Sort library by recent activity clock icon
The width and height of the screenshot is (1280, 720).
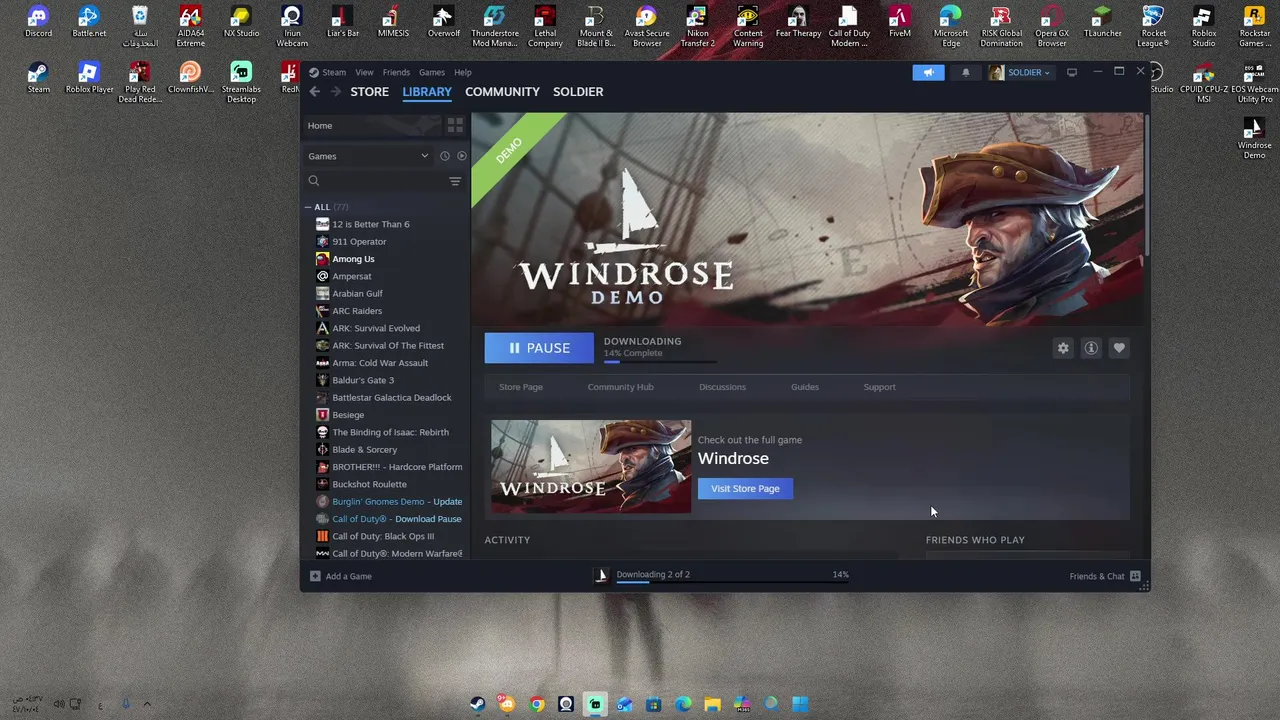tap(445, 156)
